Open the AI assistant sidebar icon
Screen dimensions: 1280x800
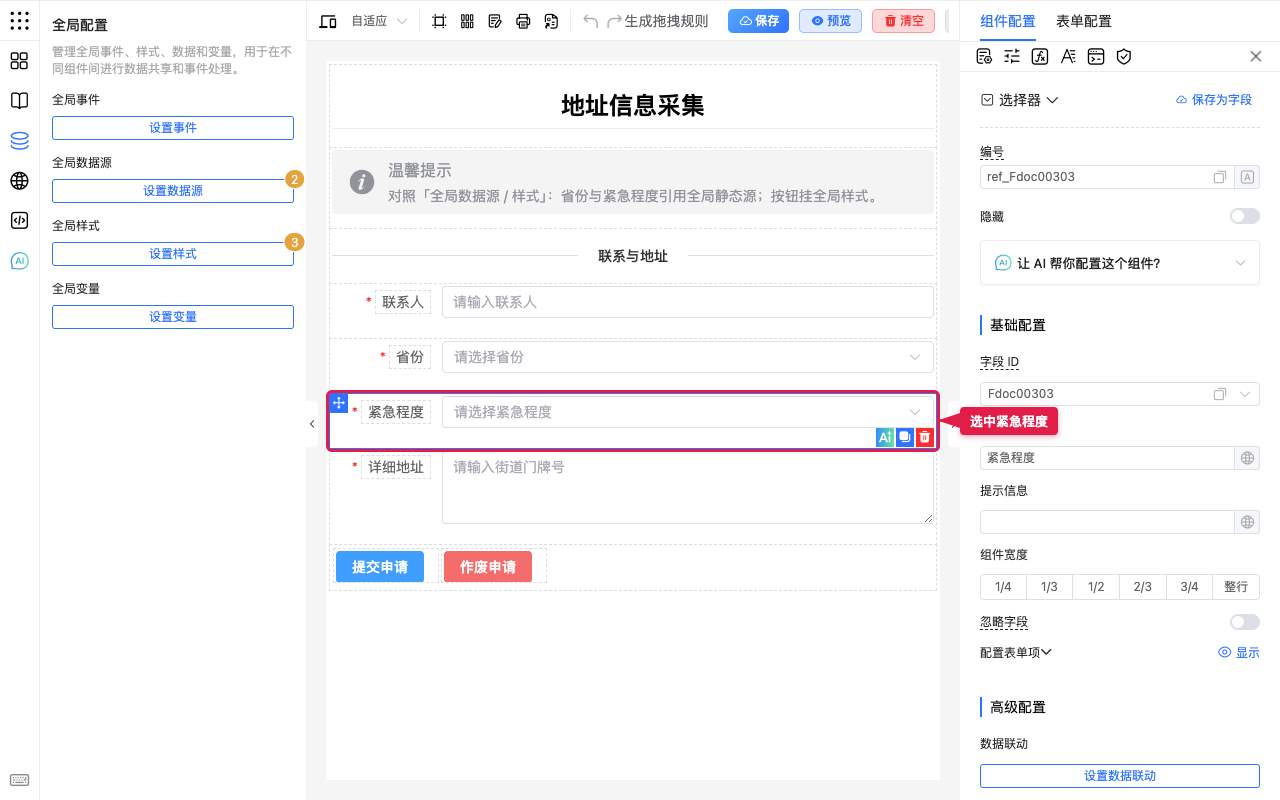(x=19, y=261)
